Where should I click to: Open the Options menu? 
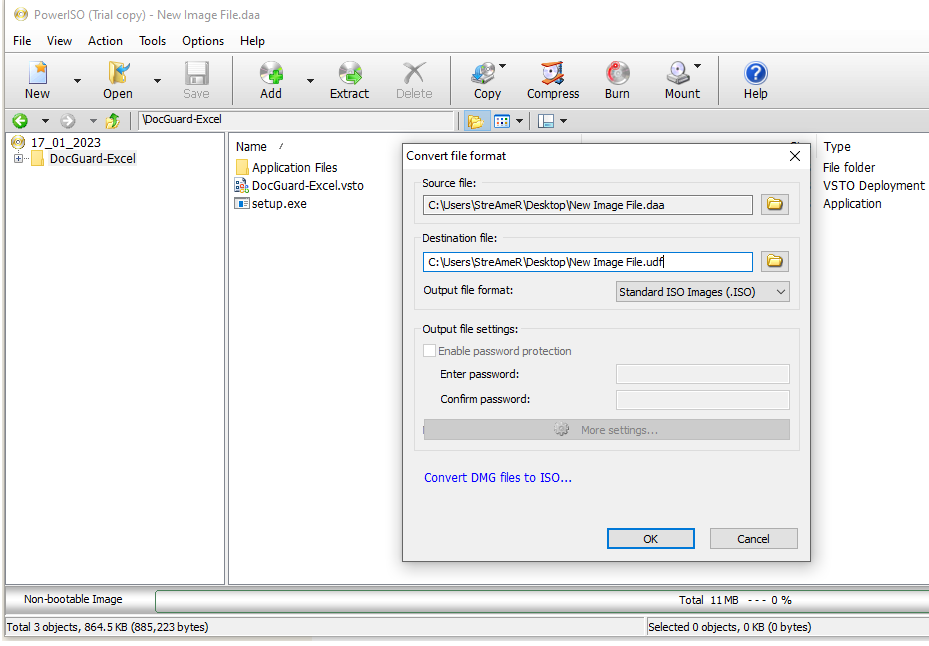click(203, 41)
